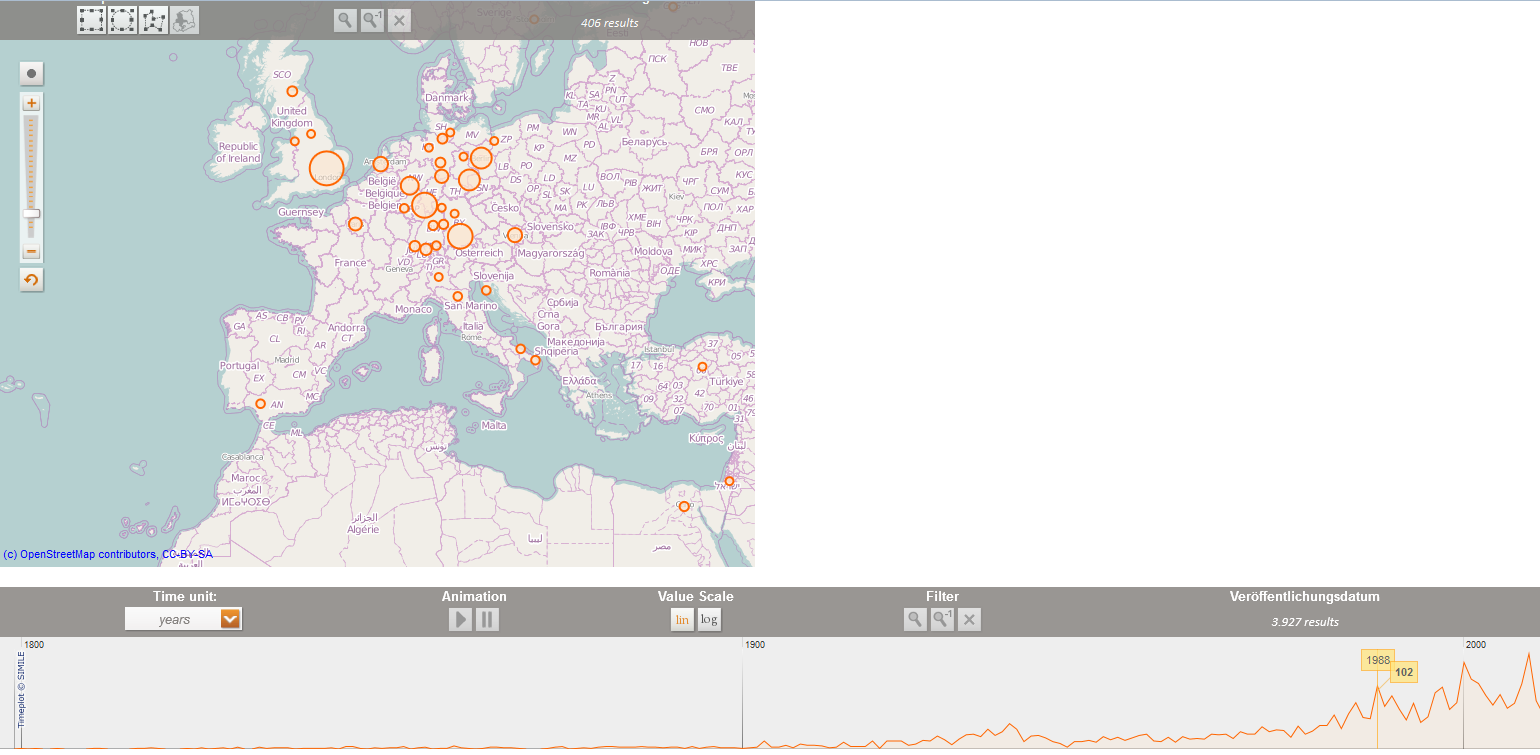Open the OpenStreetMap contributors link
The image size is (1540, 755).
(x=108, y=554)
